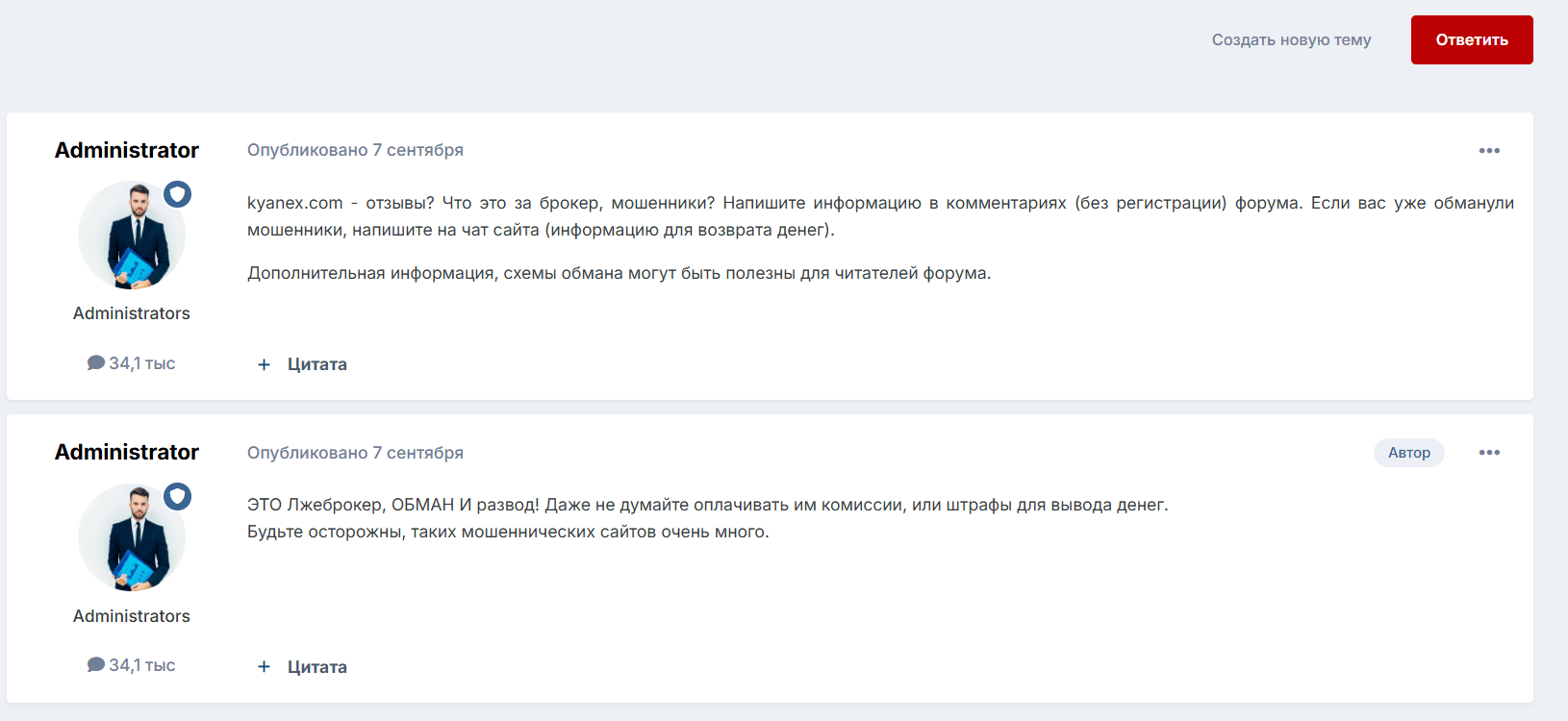The image size is (1568, 721).
Task: Open options menu of the Автор post
Action: pos(1489,453)
